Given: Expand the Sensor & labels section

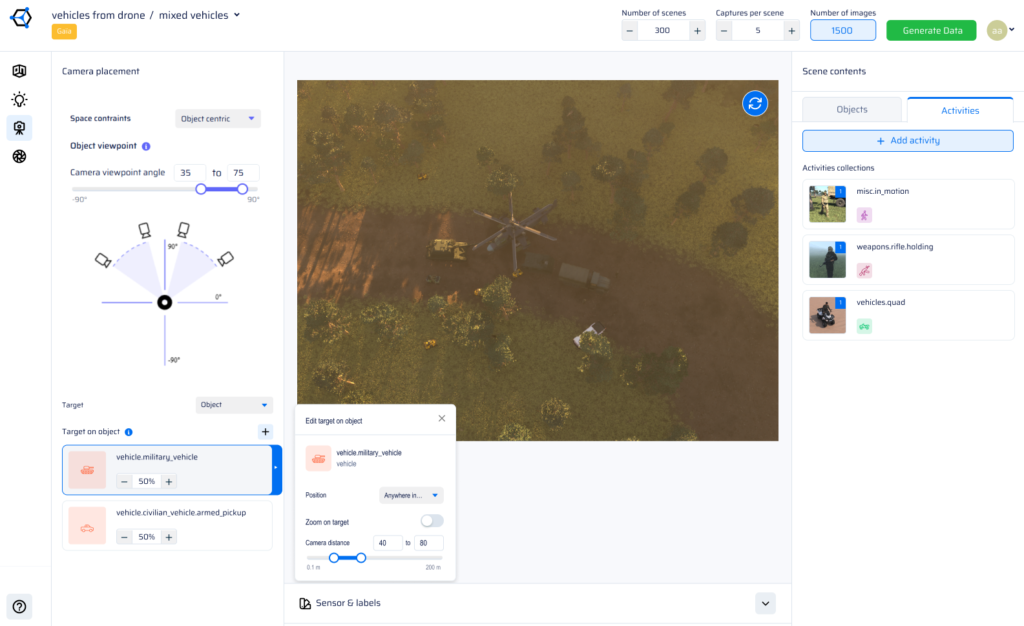Looking at the screenshot, I should pyautogui.click(x=765, y=603).
